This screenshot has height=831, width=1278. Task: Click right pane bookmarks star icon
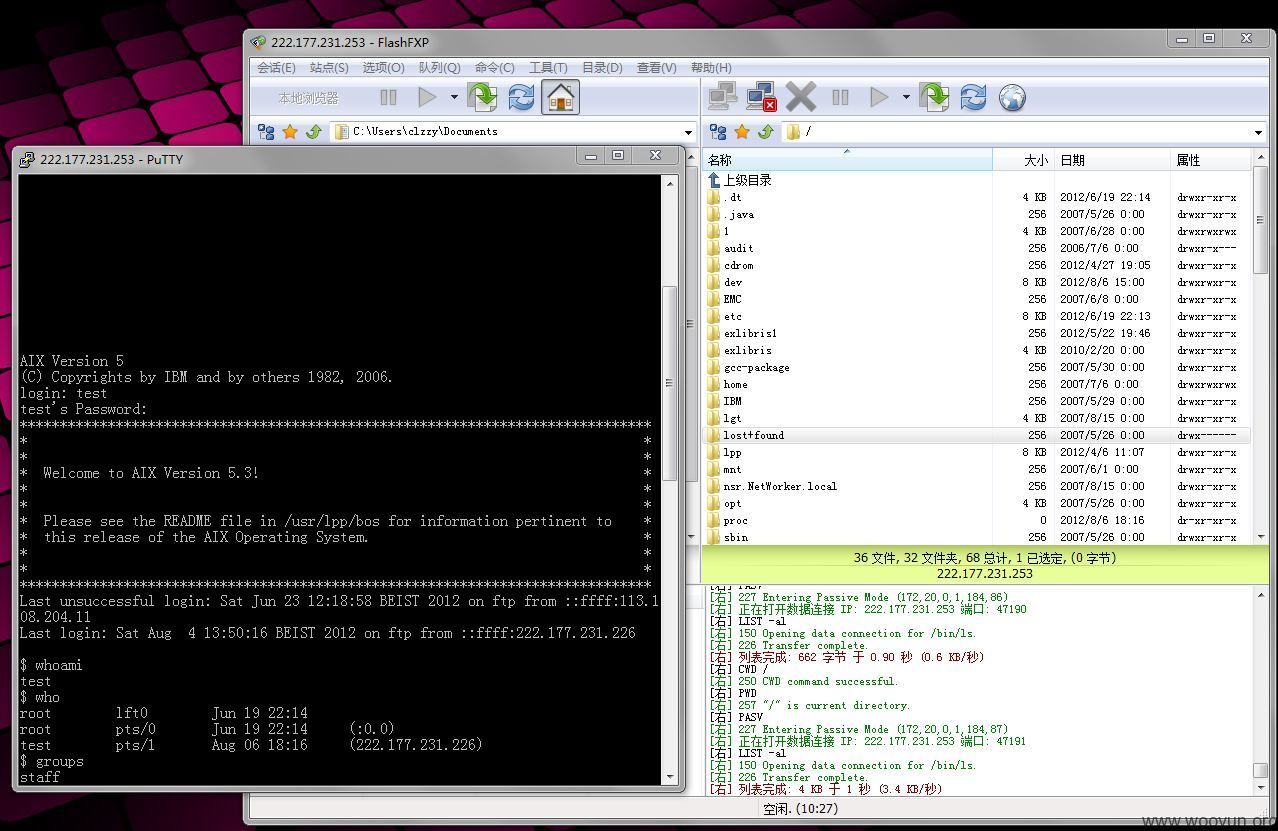point(742,132)
